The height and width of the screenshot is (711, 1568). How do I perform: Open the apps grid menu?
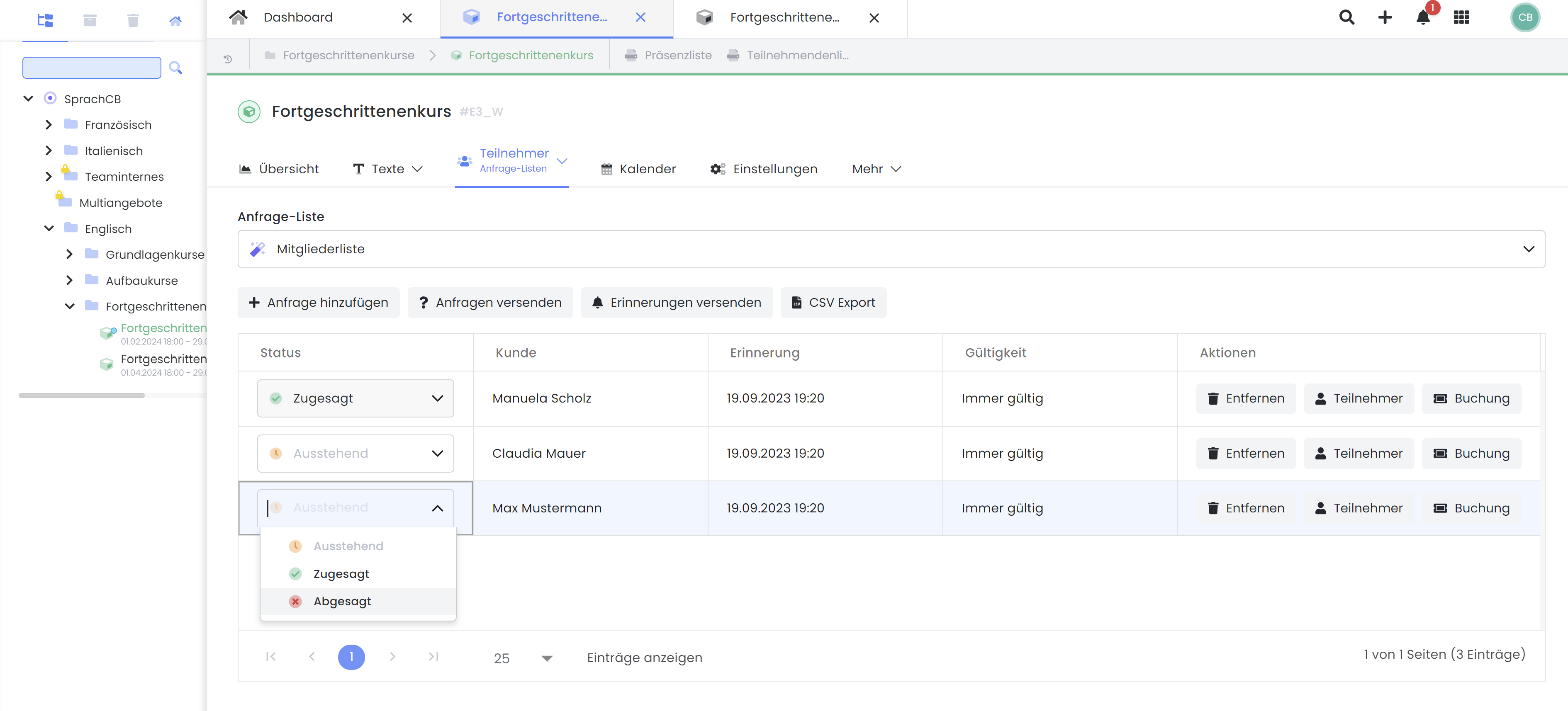[1461, 18]
